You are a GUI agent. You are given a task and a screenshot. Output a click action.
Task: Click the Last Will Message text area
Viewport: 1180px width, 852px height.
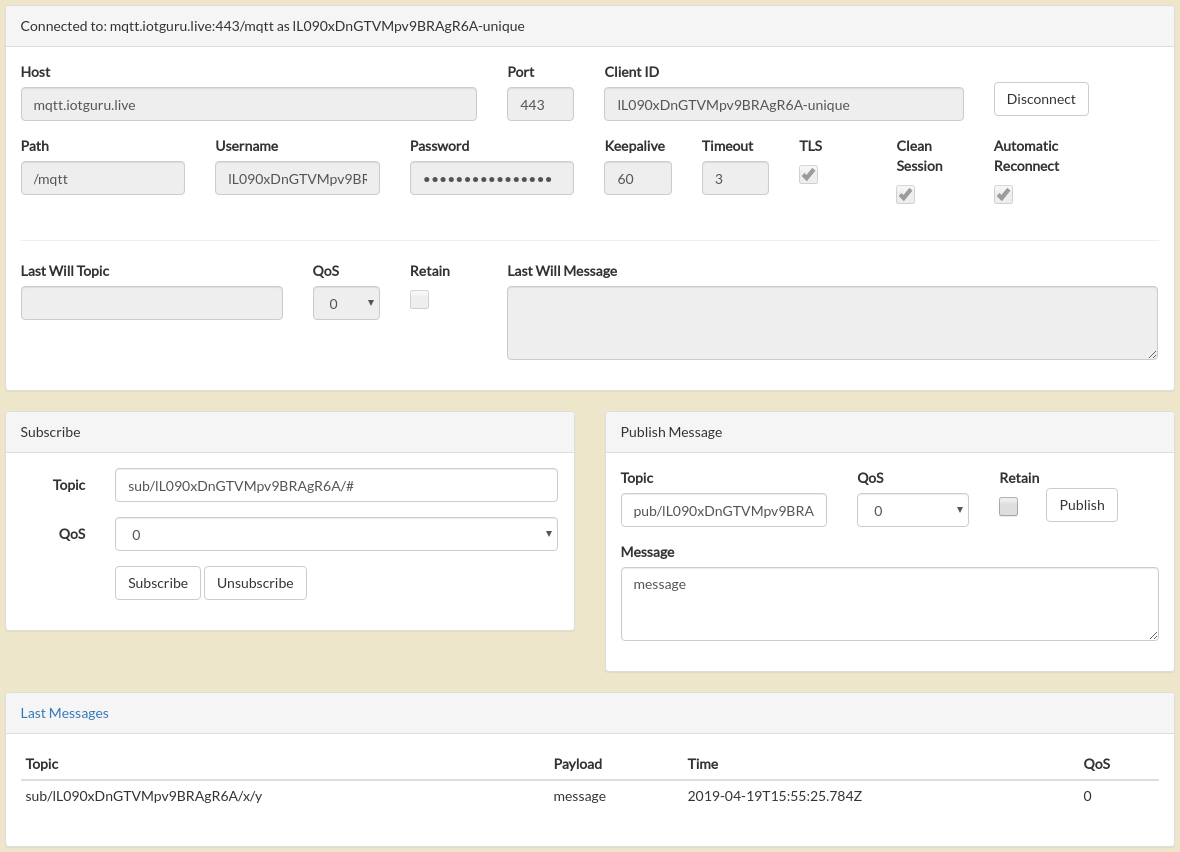click(x=832, y=322)
